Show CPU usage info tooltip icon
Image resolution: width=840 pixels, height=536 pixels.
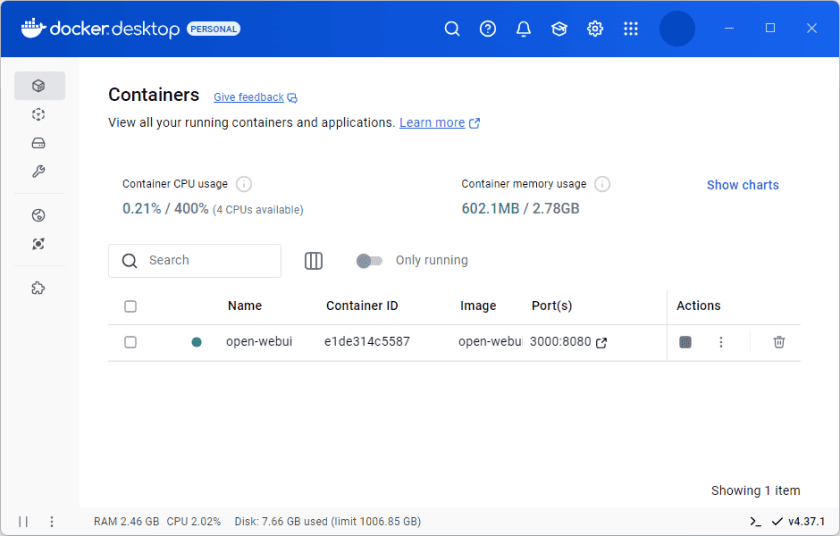tap(244, 184)
